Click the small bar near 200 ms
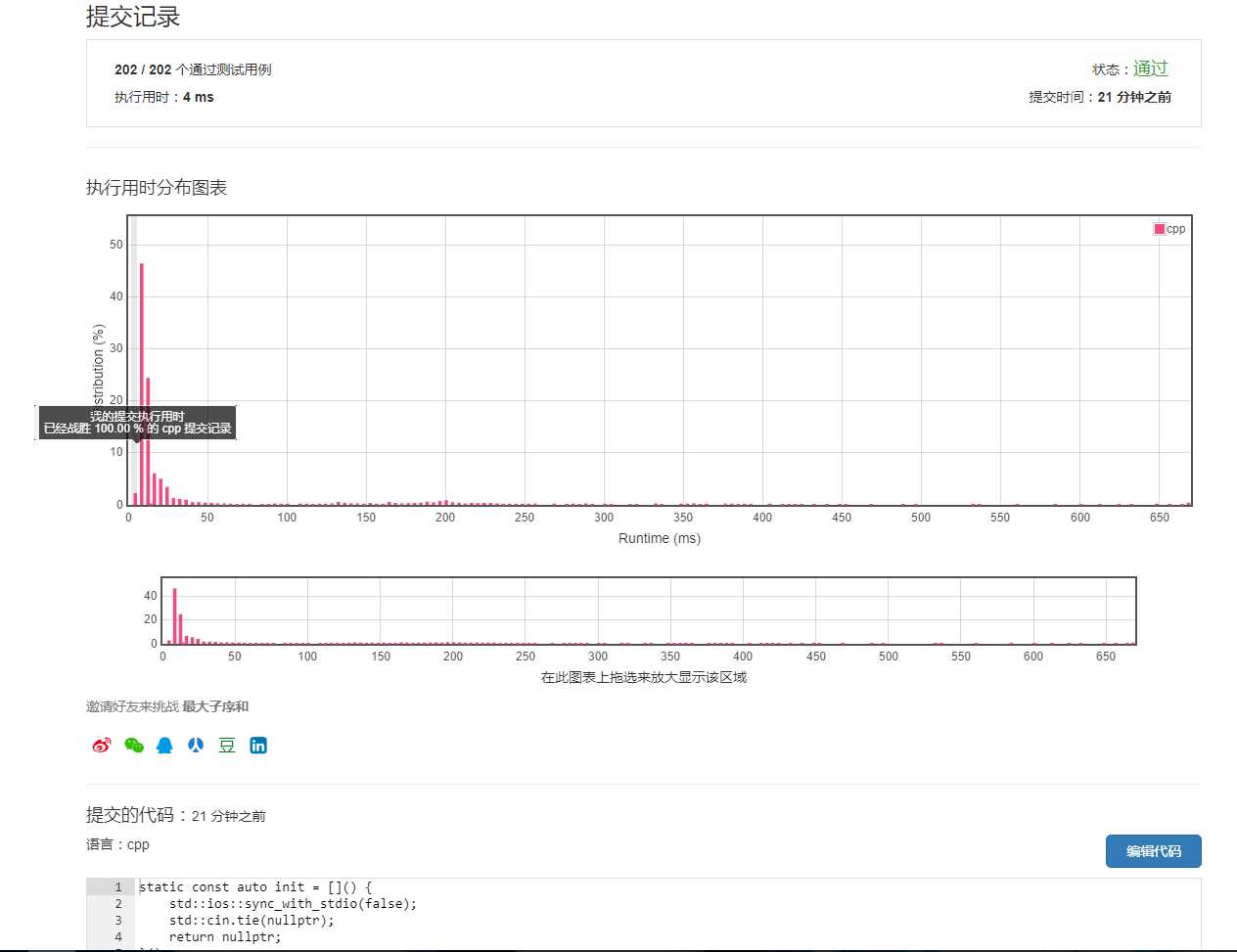Image resolution: width=1237 pixels, height=952 pixels. coord(446,503)
